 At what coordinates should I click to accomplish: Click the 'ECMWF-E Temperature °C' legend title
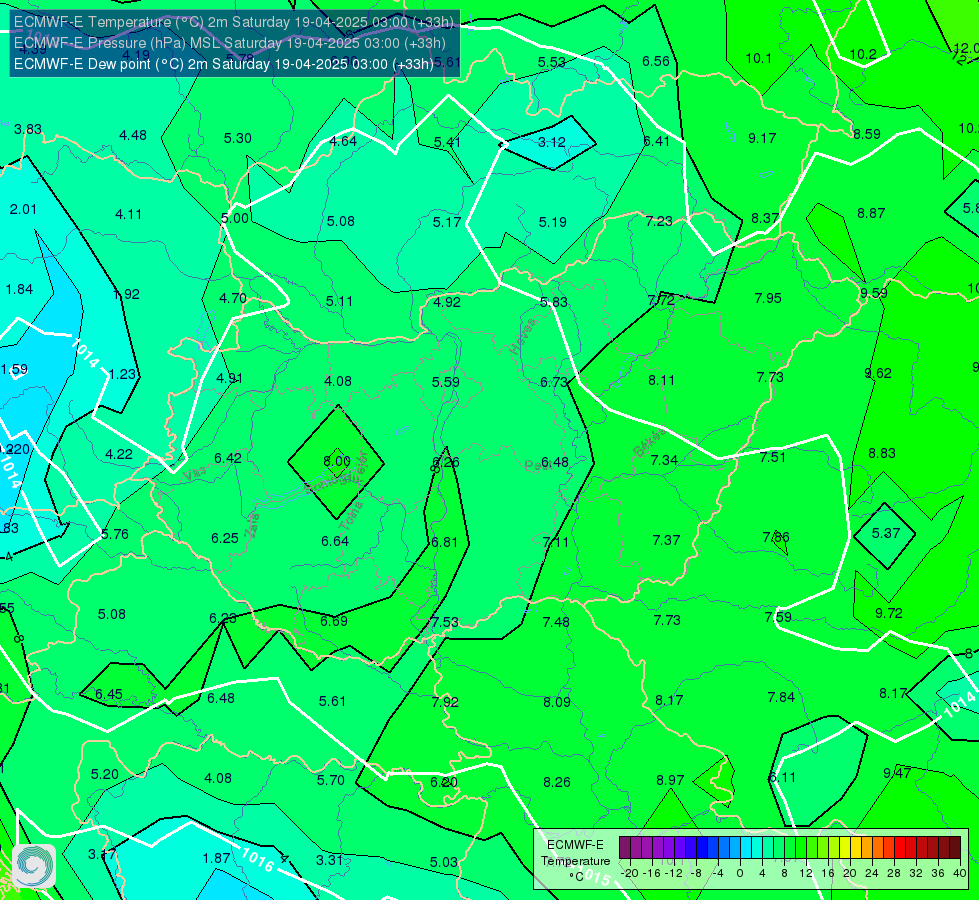tap(575, 861)
